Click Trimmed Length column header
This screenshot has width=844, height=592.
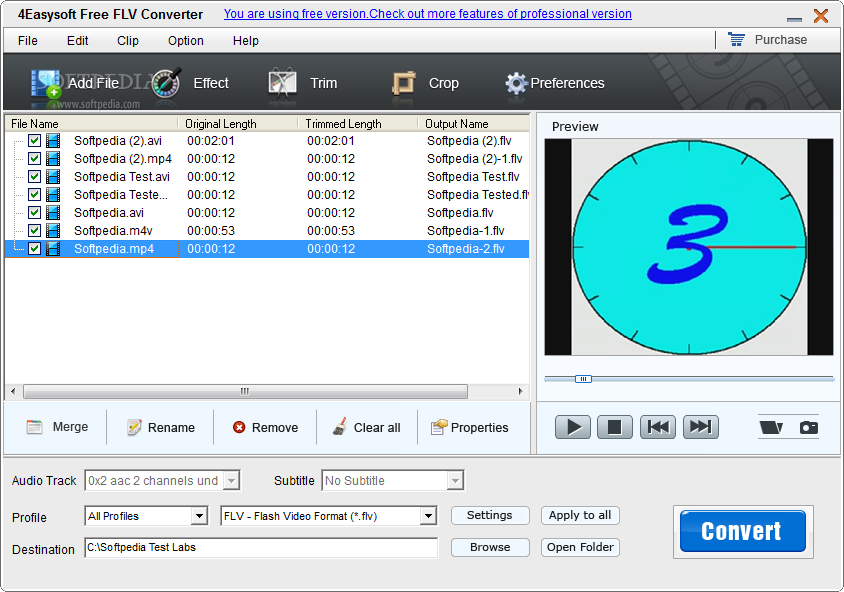coord(357,124)
